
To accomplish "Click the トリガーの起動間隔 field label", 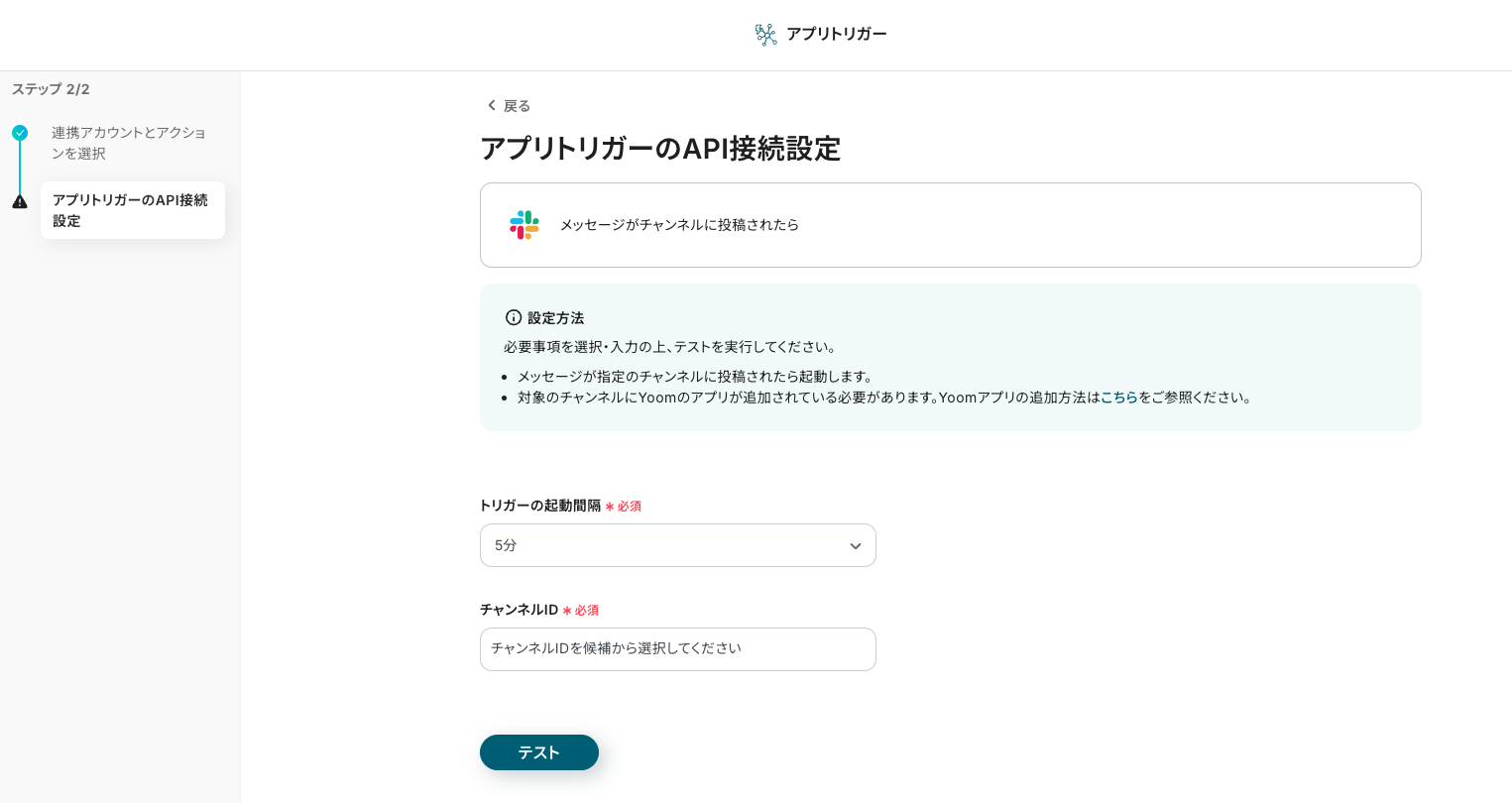I will (x=540, y=506).
